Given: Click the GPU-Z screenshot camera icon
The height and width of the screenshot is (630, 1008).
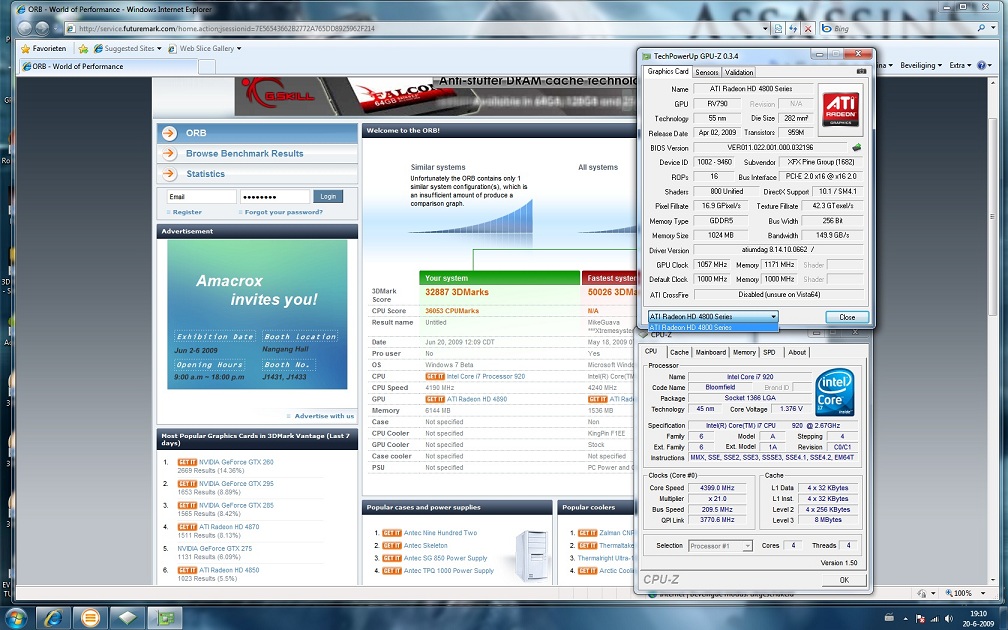Looking at the screenshot, I should click(x=861, y=71).
